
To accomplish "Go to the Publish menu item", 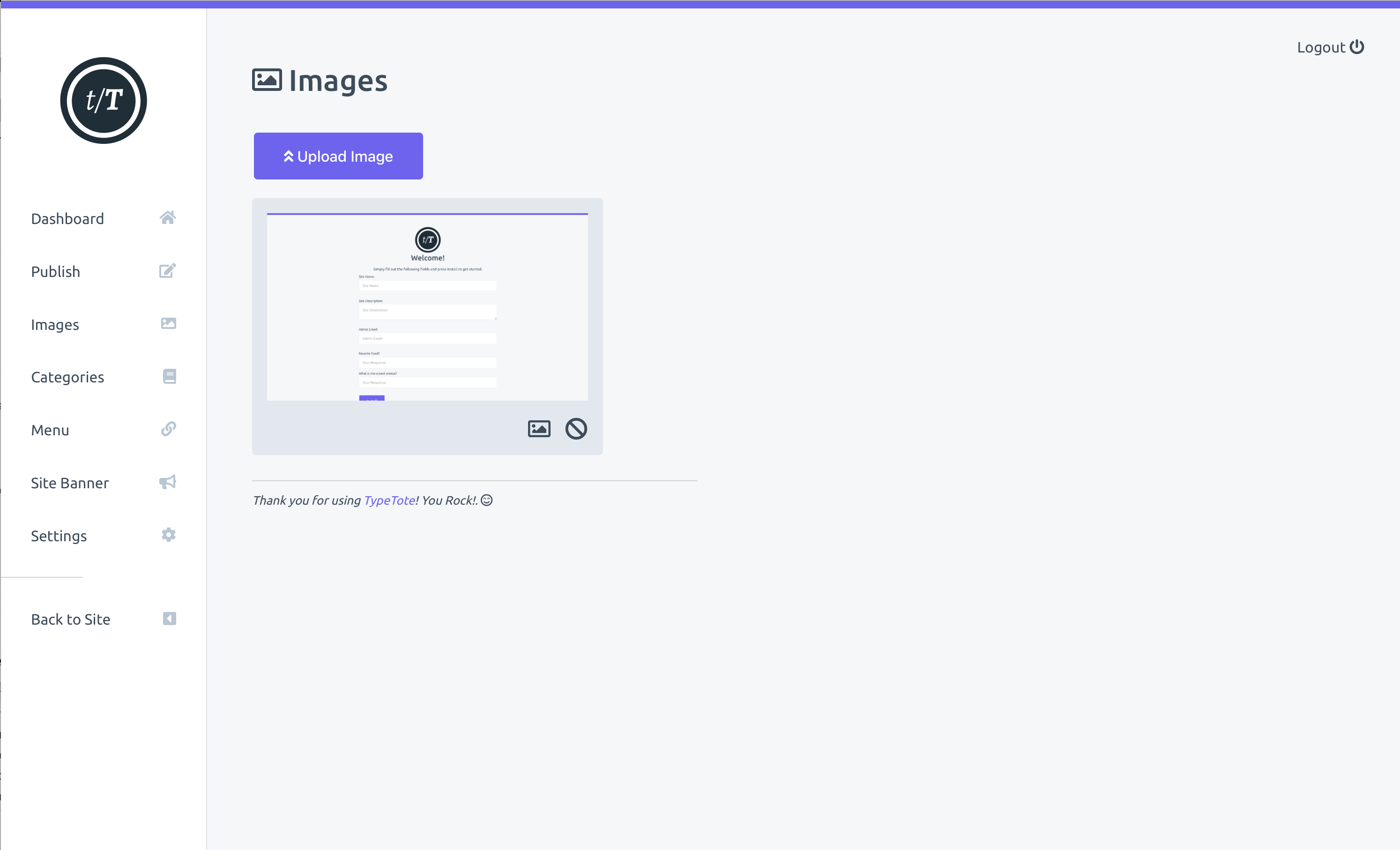I will coord(56,272).
